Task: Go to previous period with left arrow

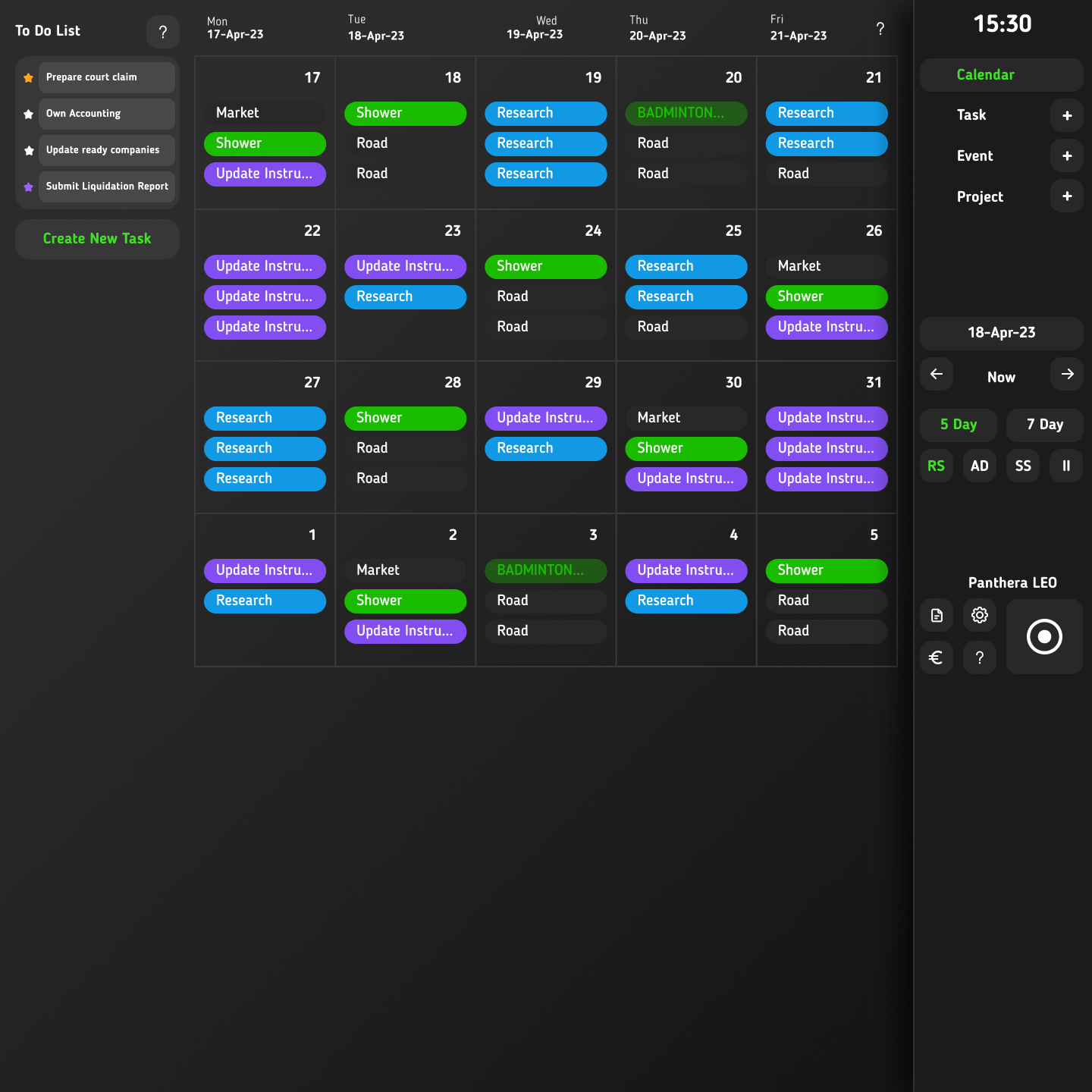Action: [937, 374]
